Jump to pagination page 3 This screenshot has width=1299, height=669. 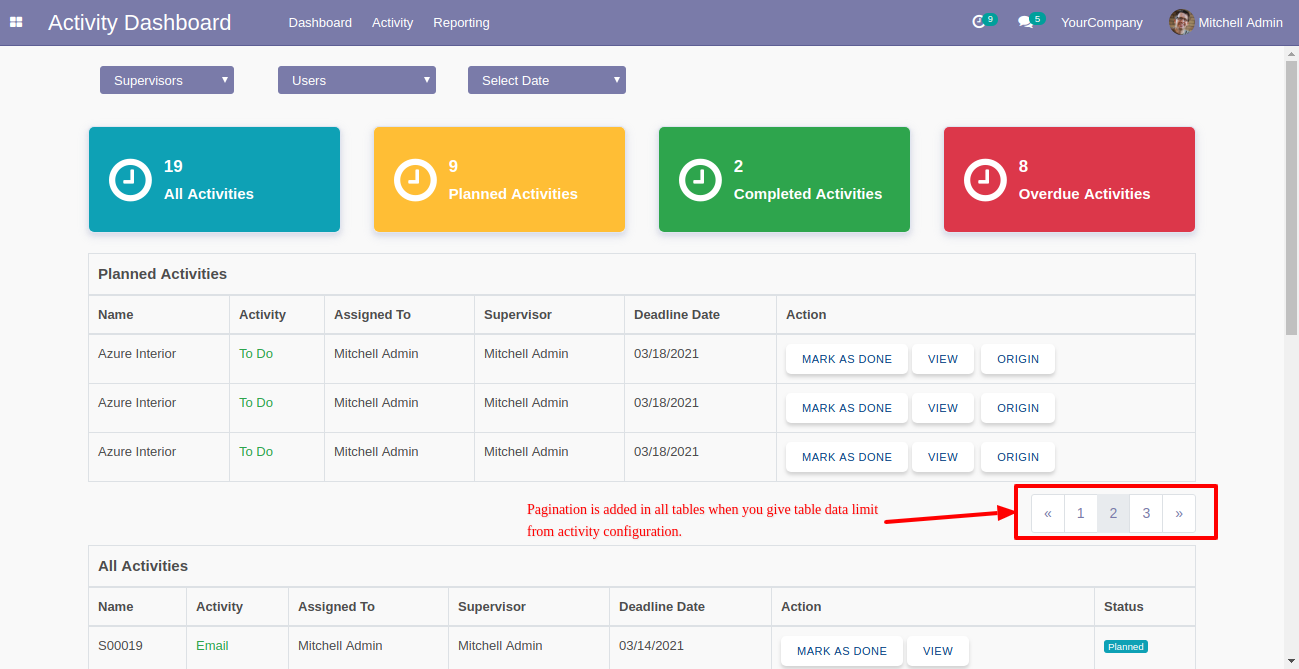click(1146, 513)
